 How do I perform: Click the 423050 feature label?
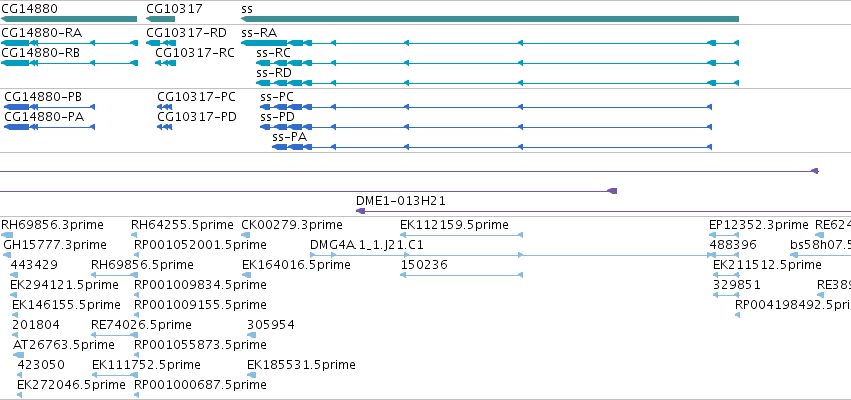point(41,365)
